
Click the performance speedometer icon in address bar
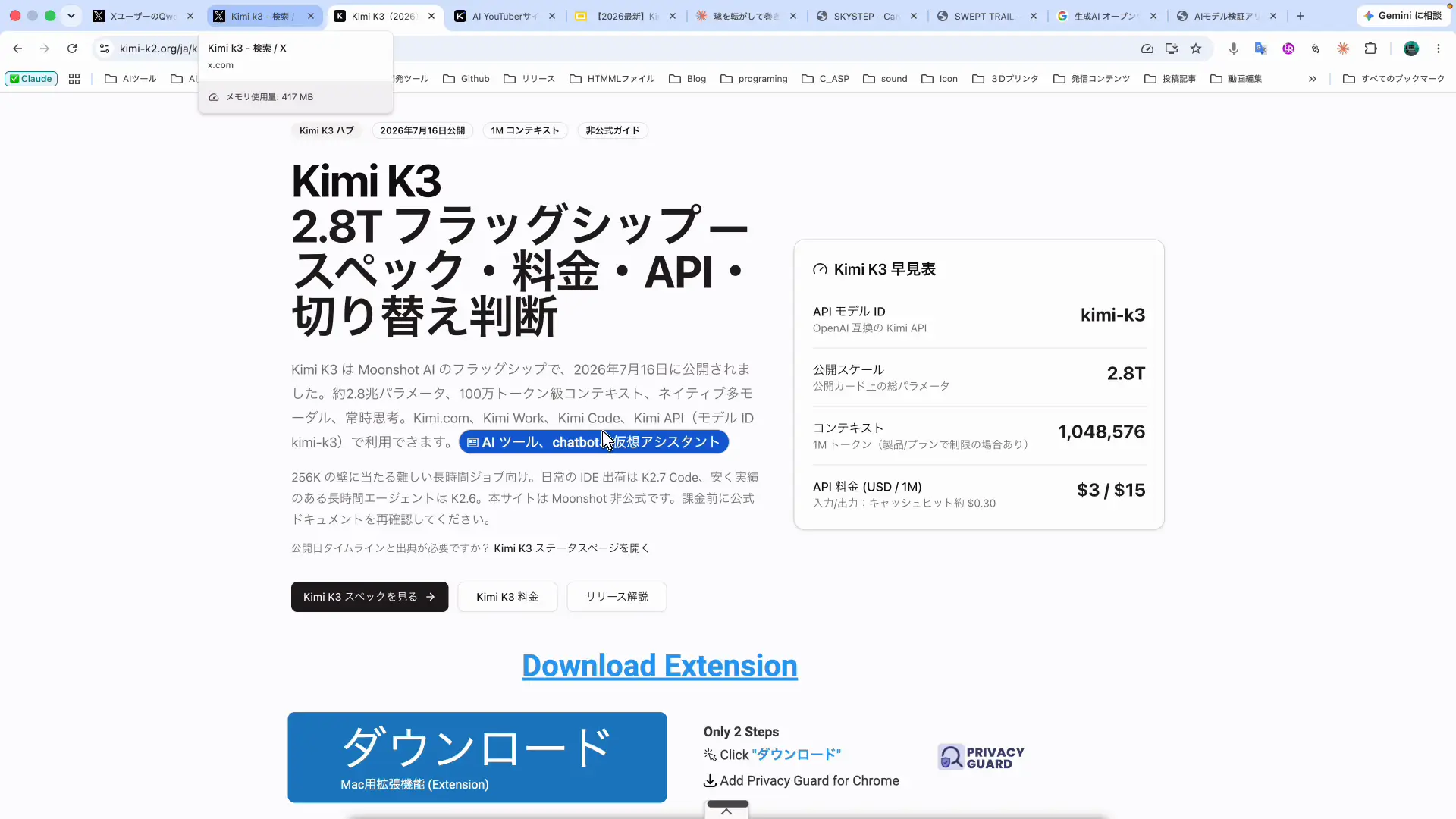point(1147,49)
